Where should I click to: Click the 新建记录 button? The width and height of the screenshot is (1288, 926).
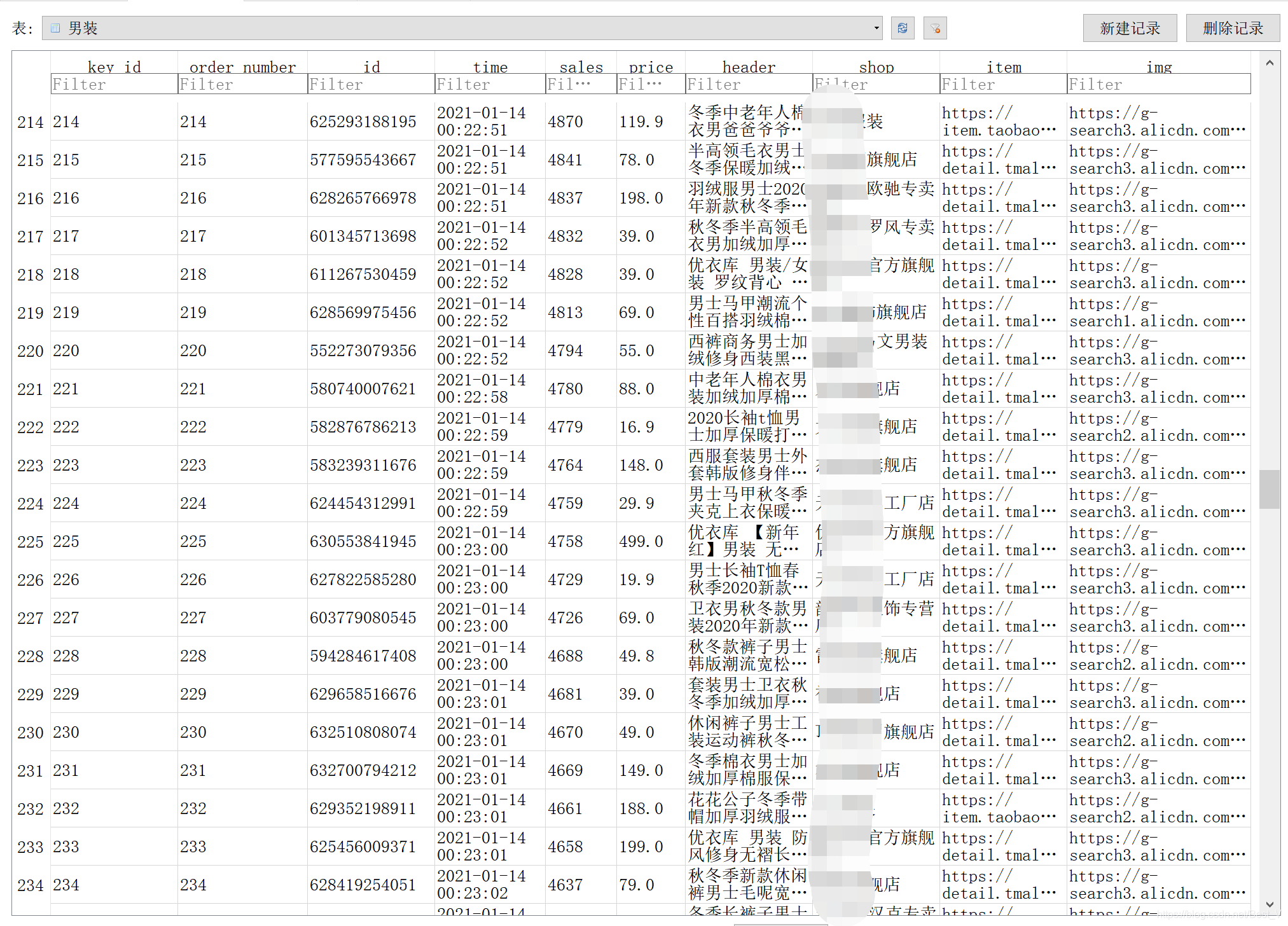click(x=1129, y=28)
